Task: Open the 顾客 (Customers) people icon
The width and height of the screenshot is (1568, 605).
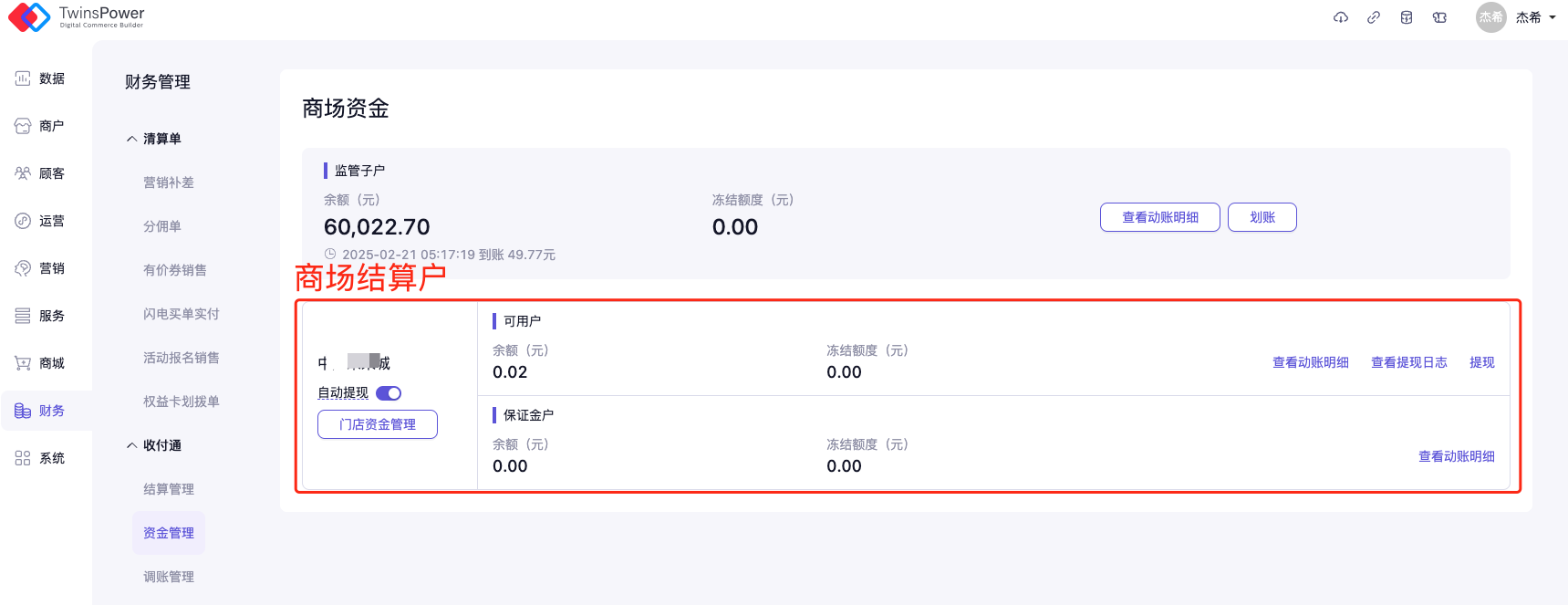Action: coord(23,173)
